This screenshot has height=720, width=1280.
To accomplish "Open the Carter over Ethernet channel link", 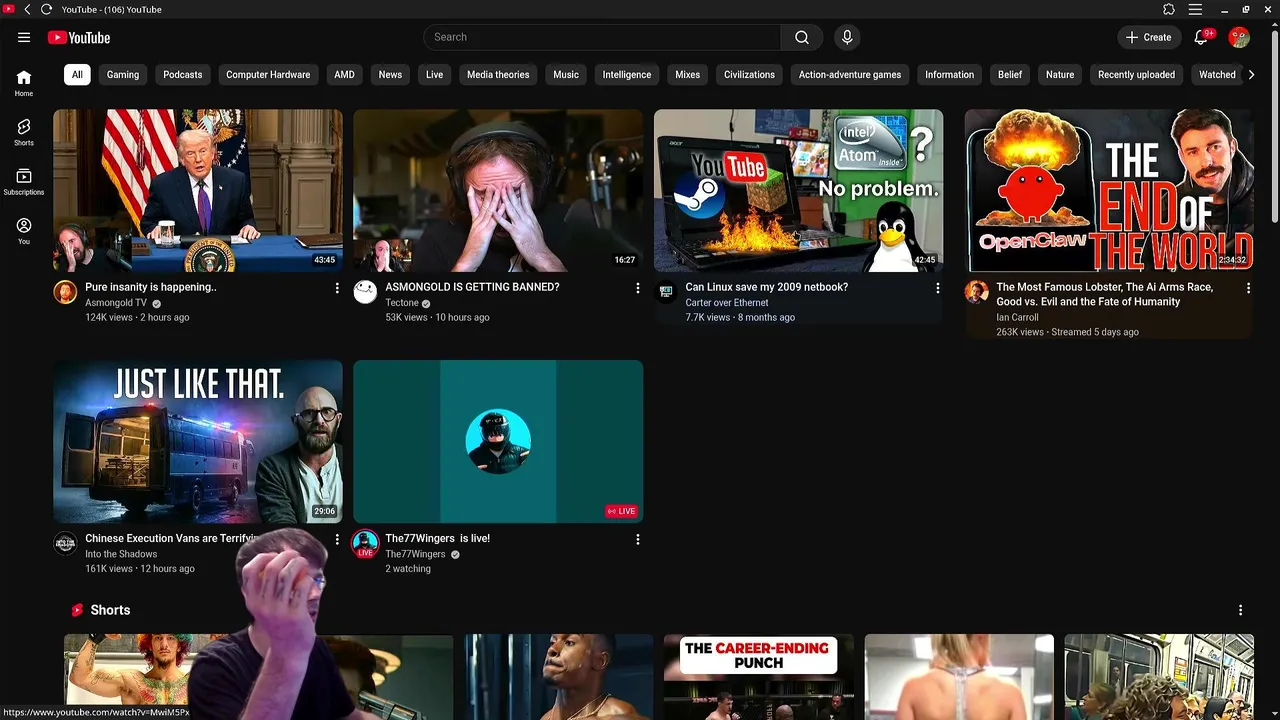I will (x=727, y=303).
